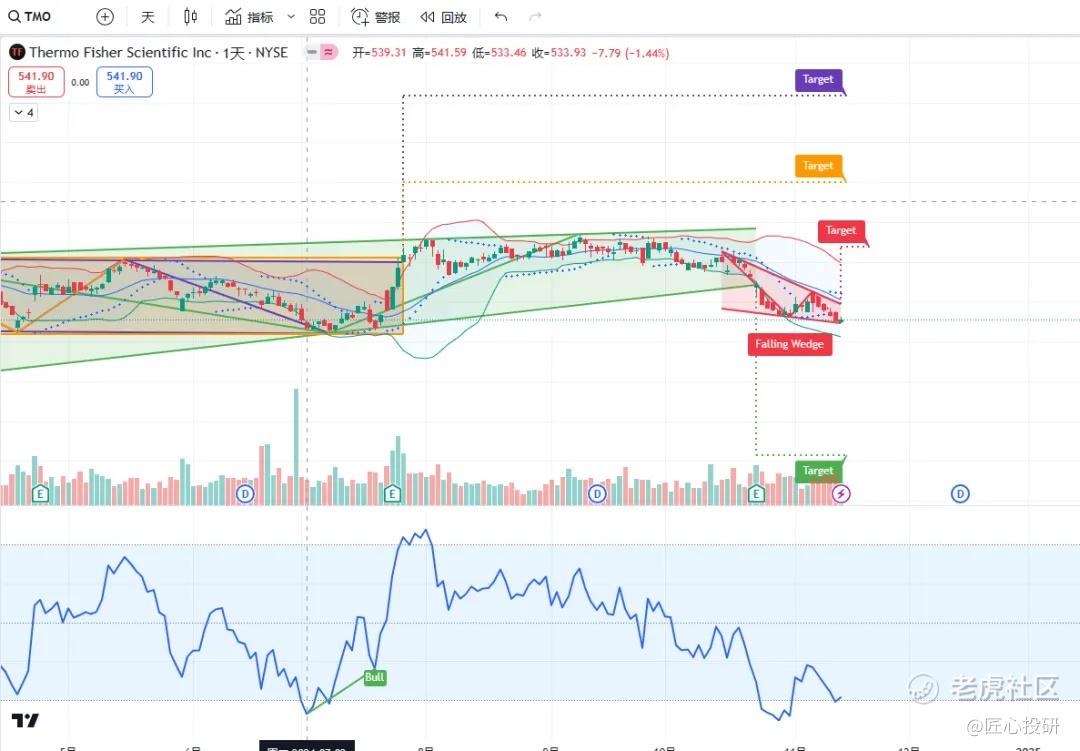Open the middle dividend D marker
The height and width of the screenshot is (751, 1080).
click(597, 493)
